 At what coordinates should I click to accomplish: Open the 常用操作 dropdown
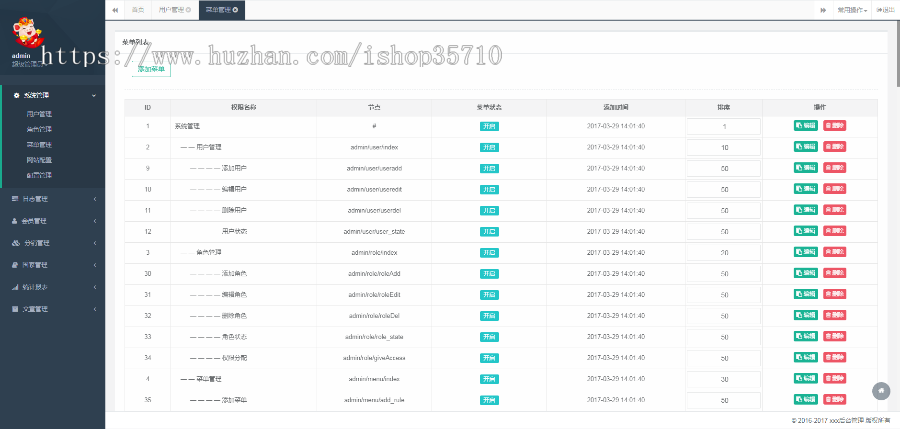[x=851, y=10]
